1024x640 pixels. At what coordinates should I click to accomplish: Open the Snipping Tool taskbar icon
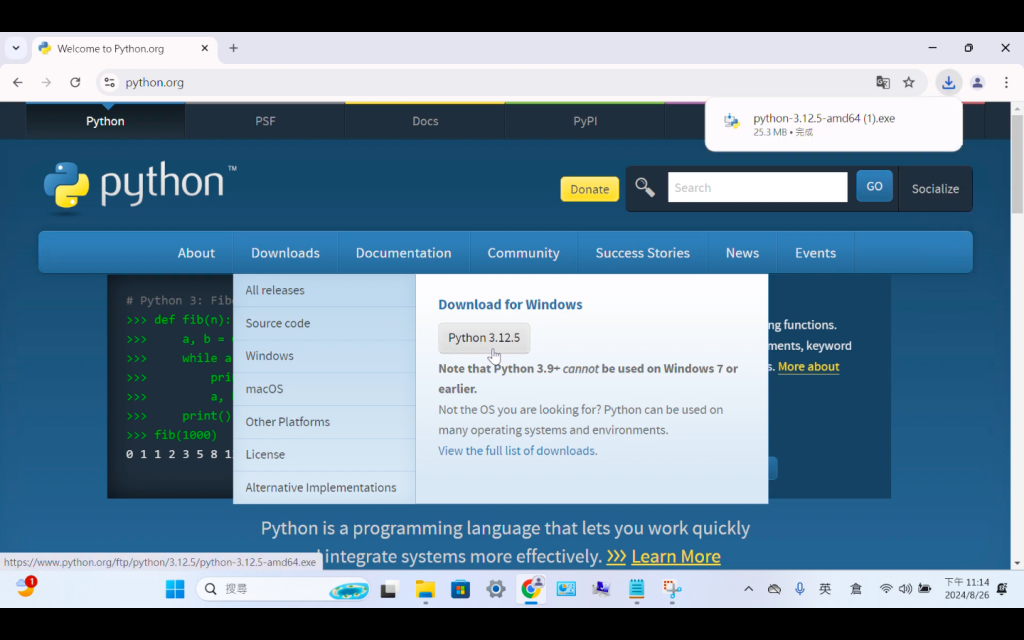672,589
